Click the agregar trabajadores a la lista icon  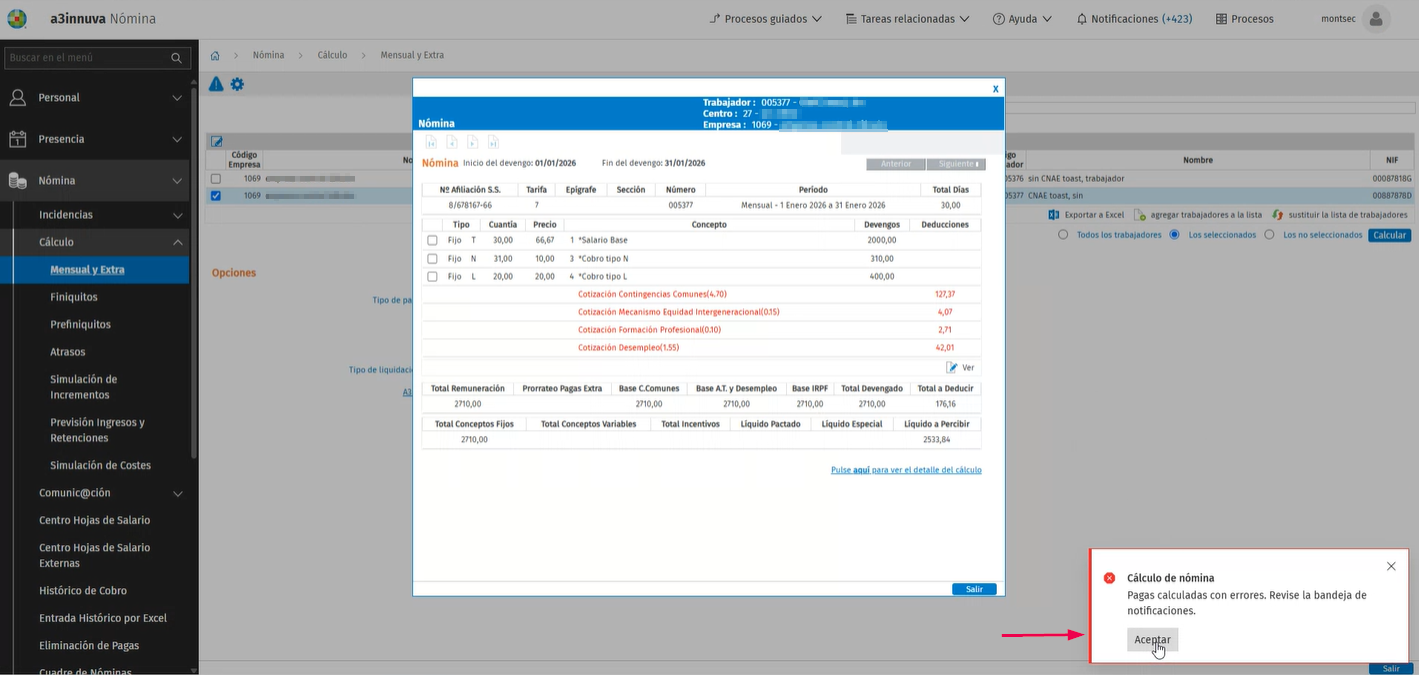coord(1140,215)
